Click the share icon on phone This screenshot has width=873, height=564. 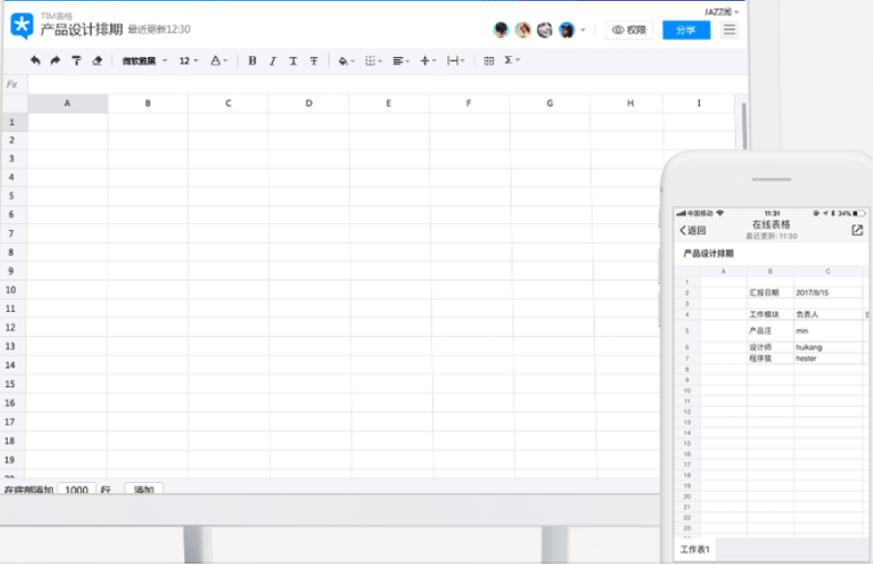[857, 230]
